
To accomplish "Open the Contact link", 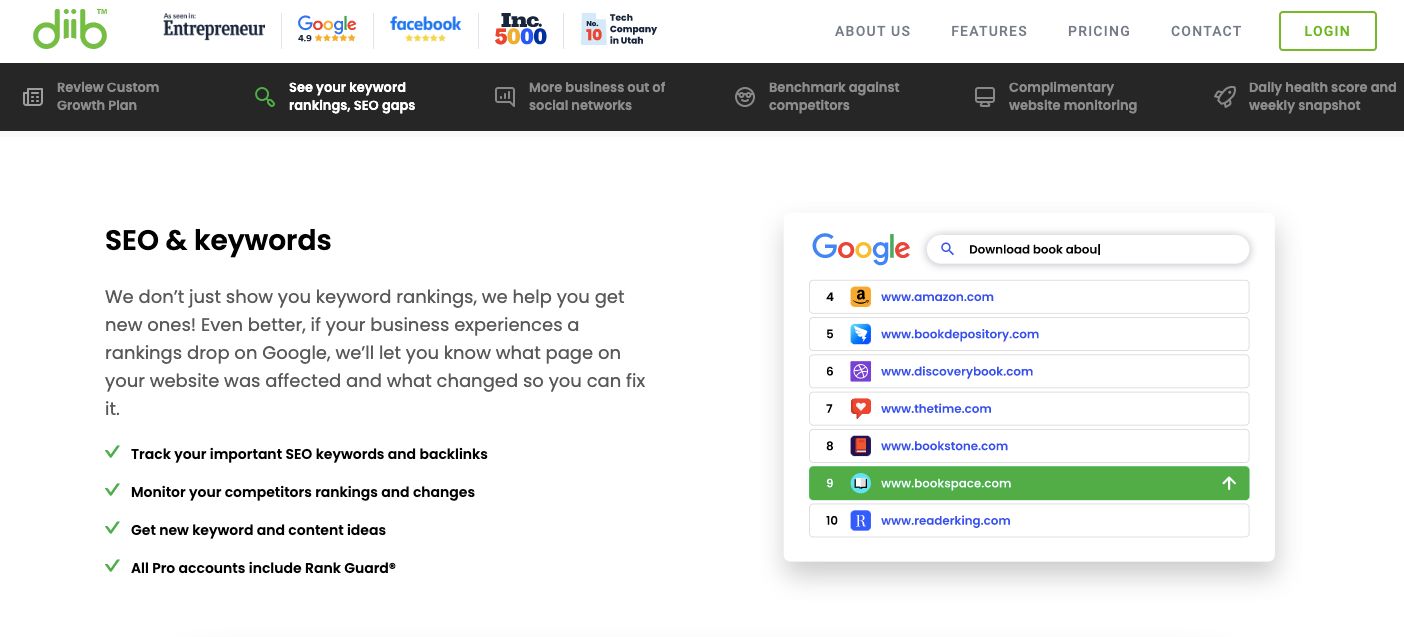I will [1206, 31].
